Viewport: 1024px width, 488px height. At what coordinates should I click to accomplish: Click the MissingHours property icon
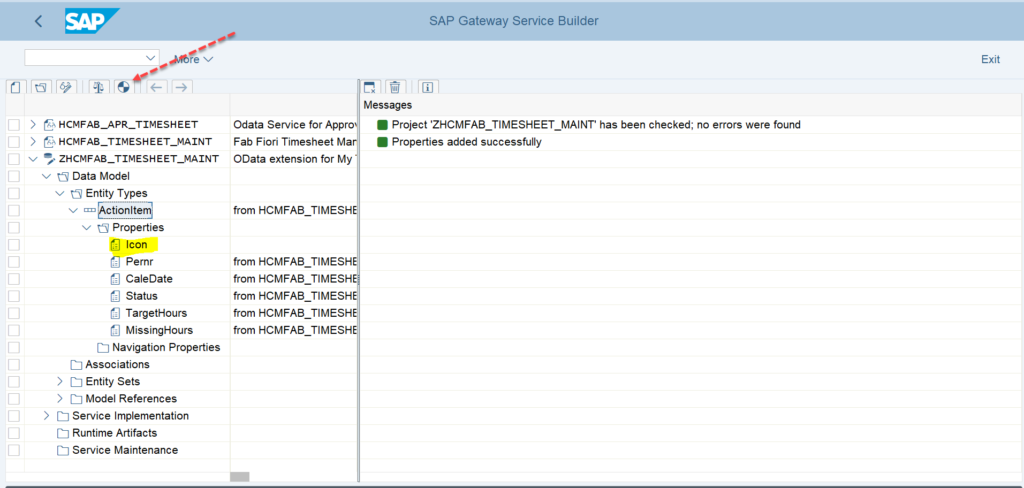pos(115,330)
